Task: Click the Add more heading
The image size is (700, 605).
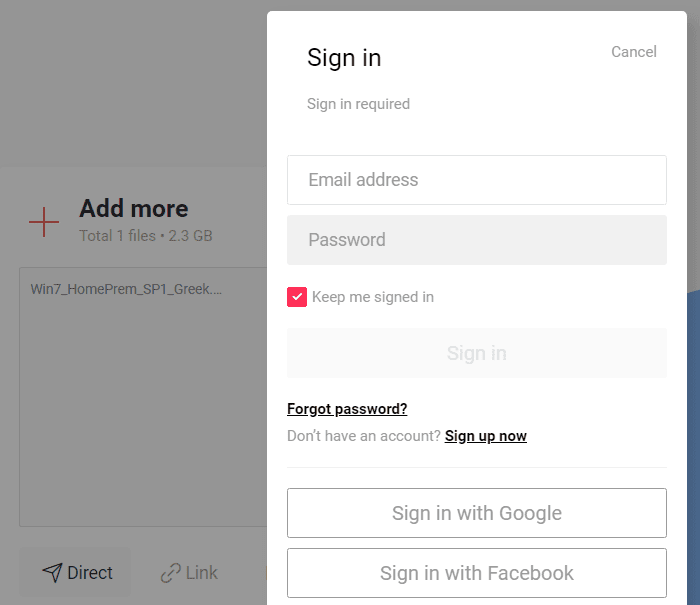Action: (x=134, y=209)
